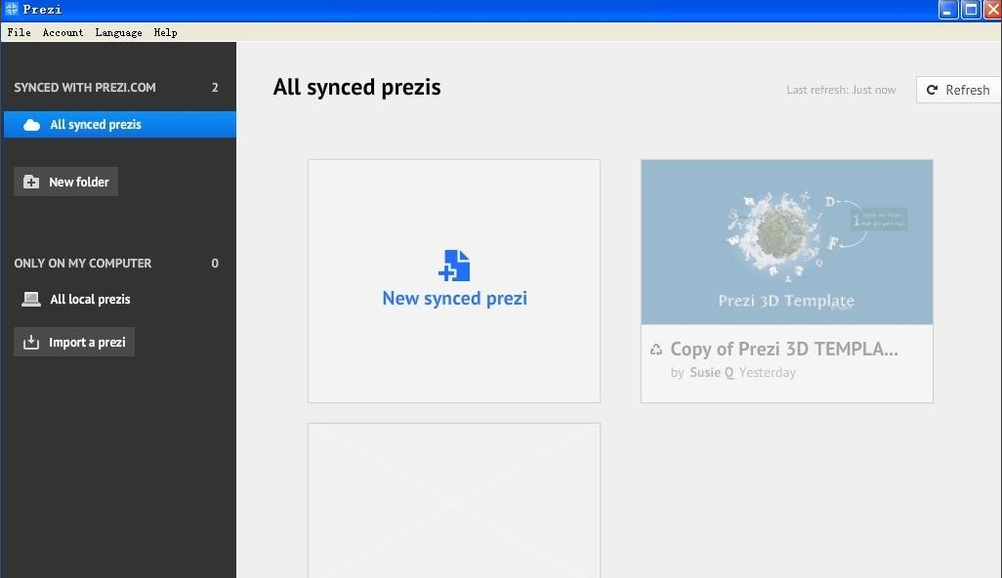This screenshot has height=578, width=1002.
Task: Click the local prezis count 0
Action: (215, 263)
